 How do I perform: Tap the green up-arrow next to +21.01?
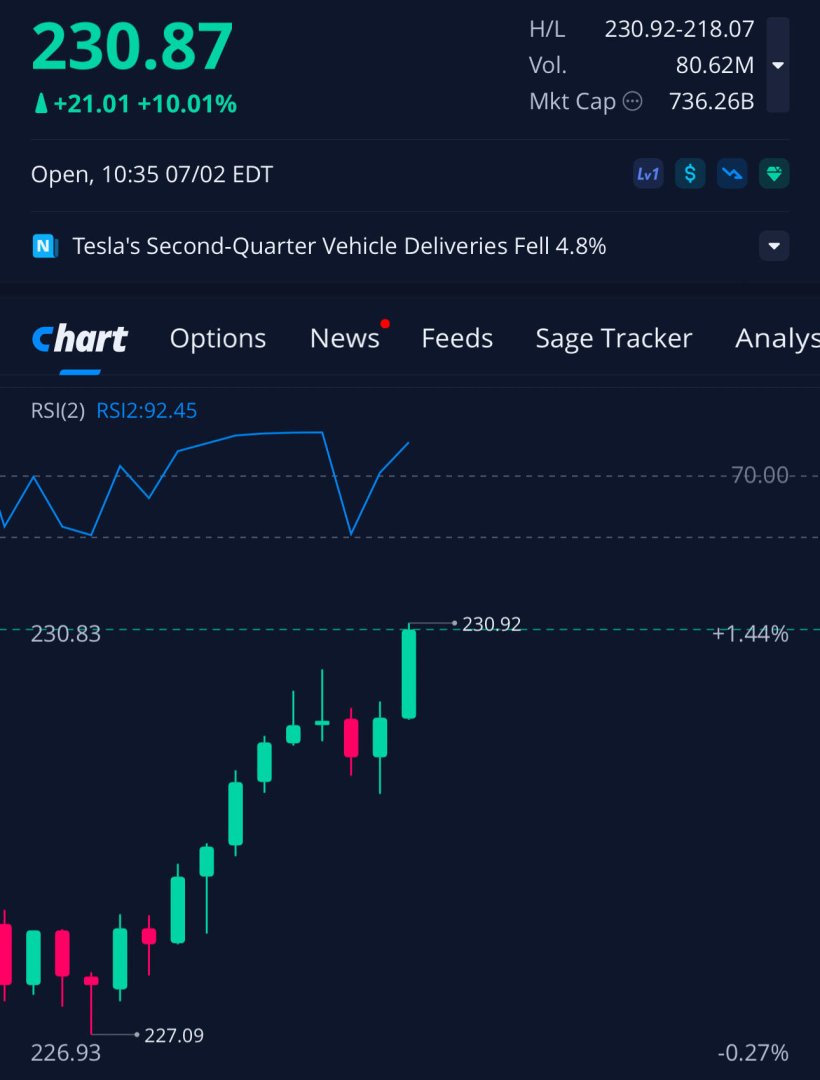(41, 104)
